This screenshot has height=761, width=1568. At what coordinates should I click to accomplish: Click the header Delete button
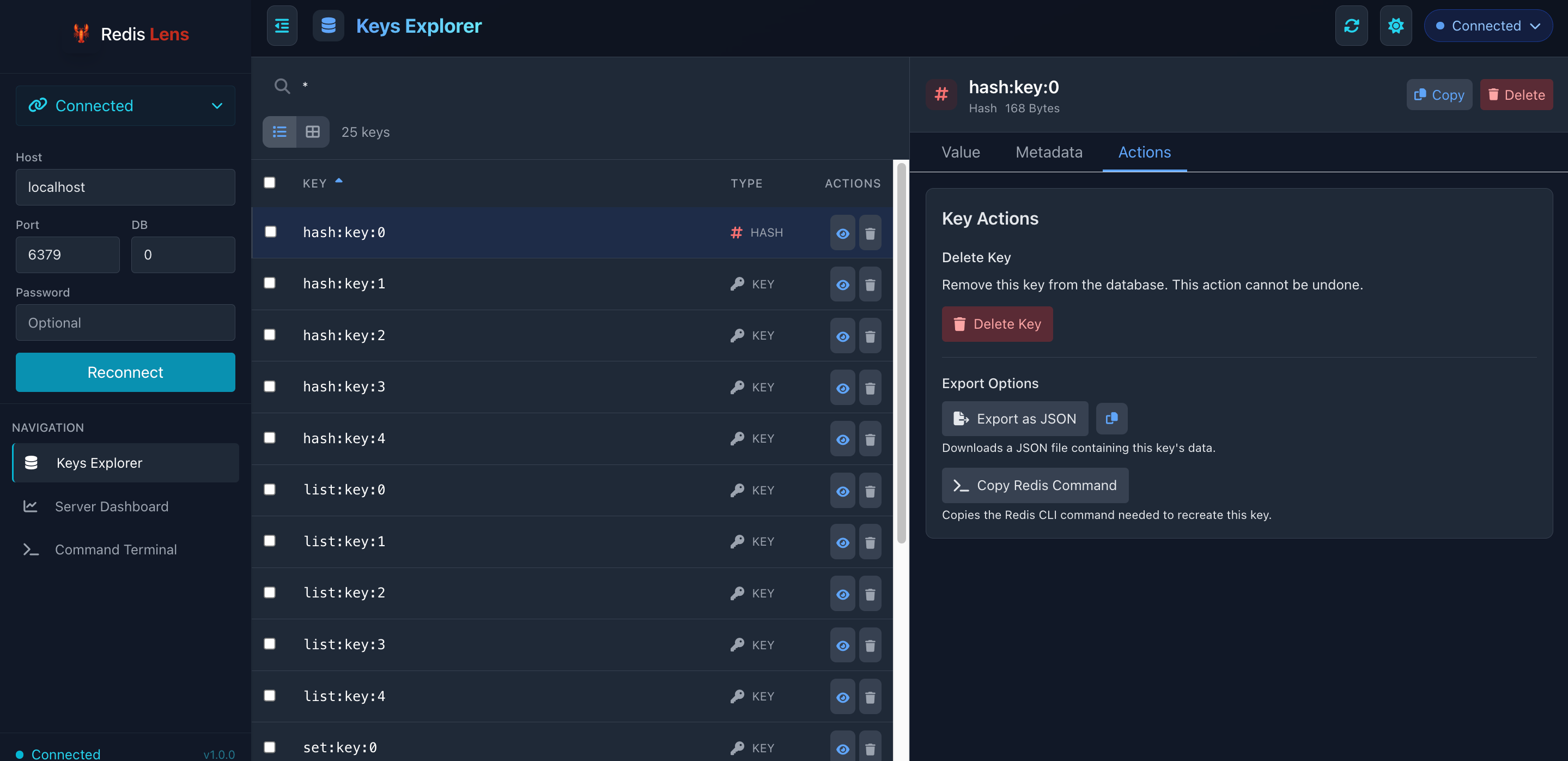click(x=1516, y=94)
